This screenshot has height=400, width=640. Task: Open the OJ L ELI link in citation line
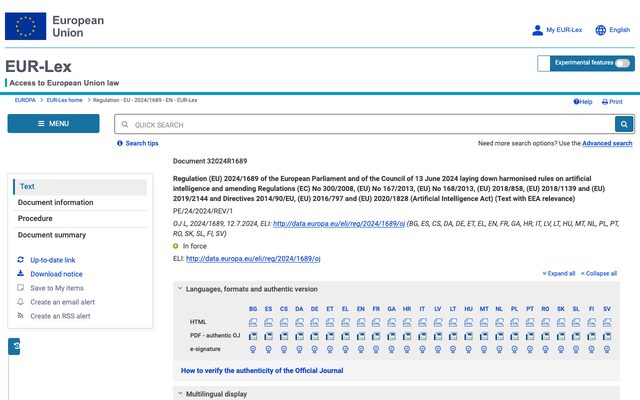[339, 224]
